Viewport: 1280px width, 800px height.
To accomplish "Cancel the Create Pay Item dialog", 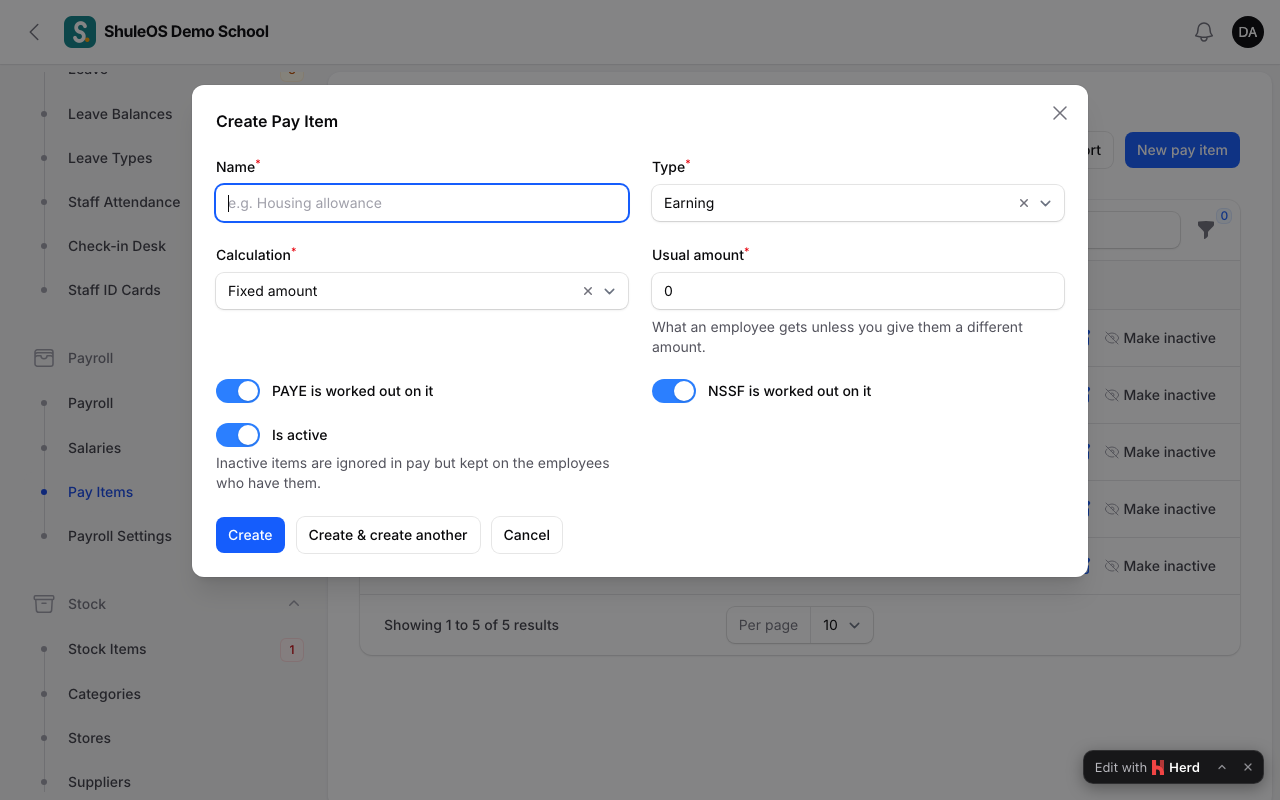I will point(527,535).
